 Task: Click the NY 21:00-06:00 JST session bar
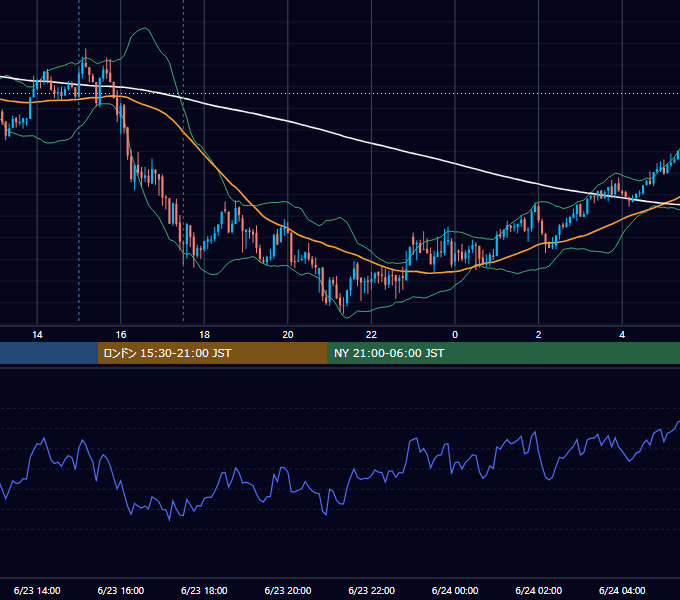click(503, 353)
